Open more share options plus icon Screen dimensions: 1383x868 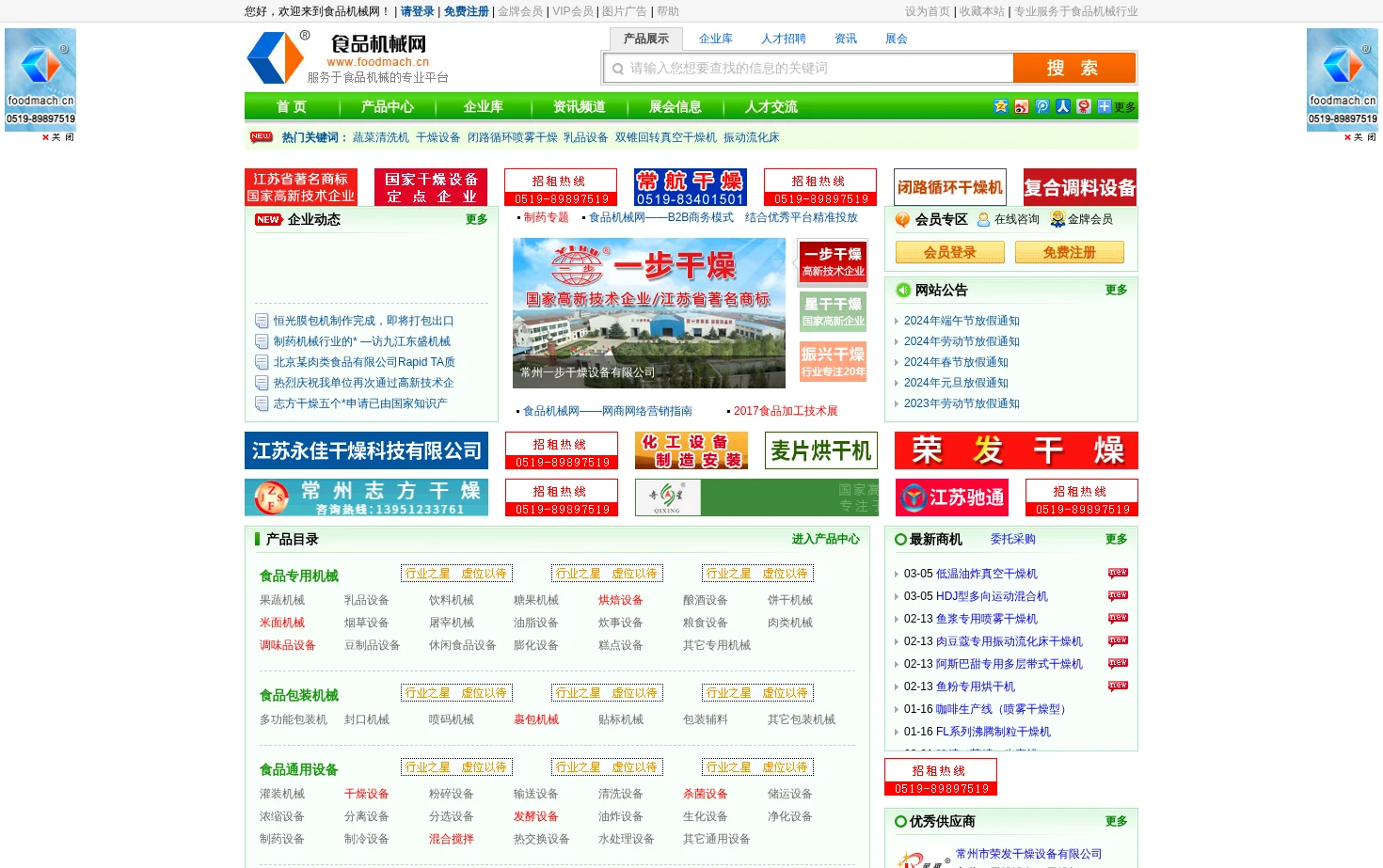1105,106
